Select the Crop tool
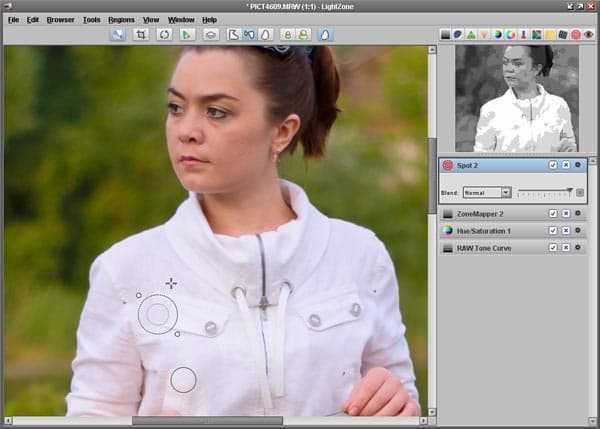The image size is (600, 429). point(141,35)
